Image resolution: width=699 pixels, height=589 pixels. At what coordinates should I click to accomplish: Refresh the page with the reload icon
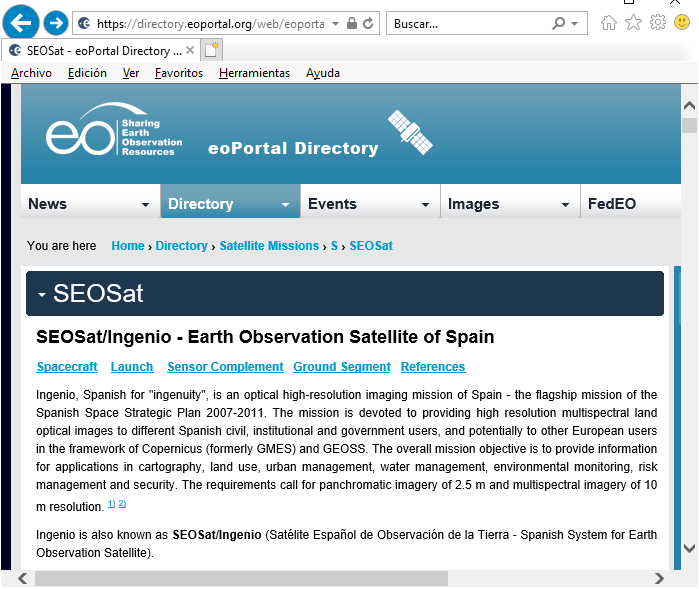(x=368, y=23)
